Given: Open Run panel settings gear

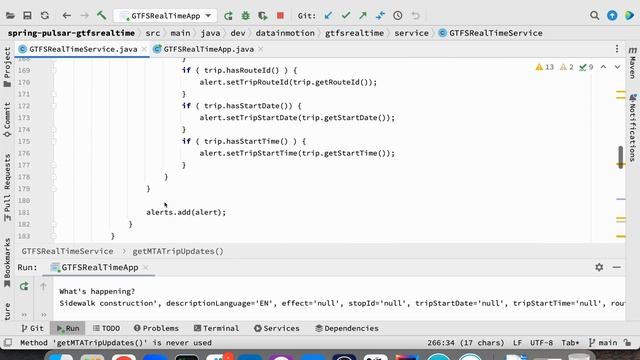Looking at the screenshot, I should click(599, 267).
